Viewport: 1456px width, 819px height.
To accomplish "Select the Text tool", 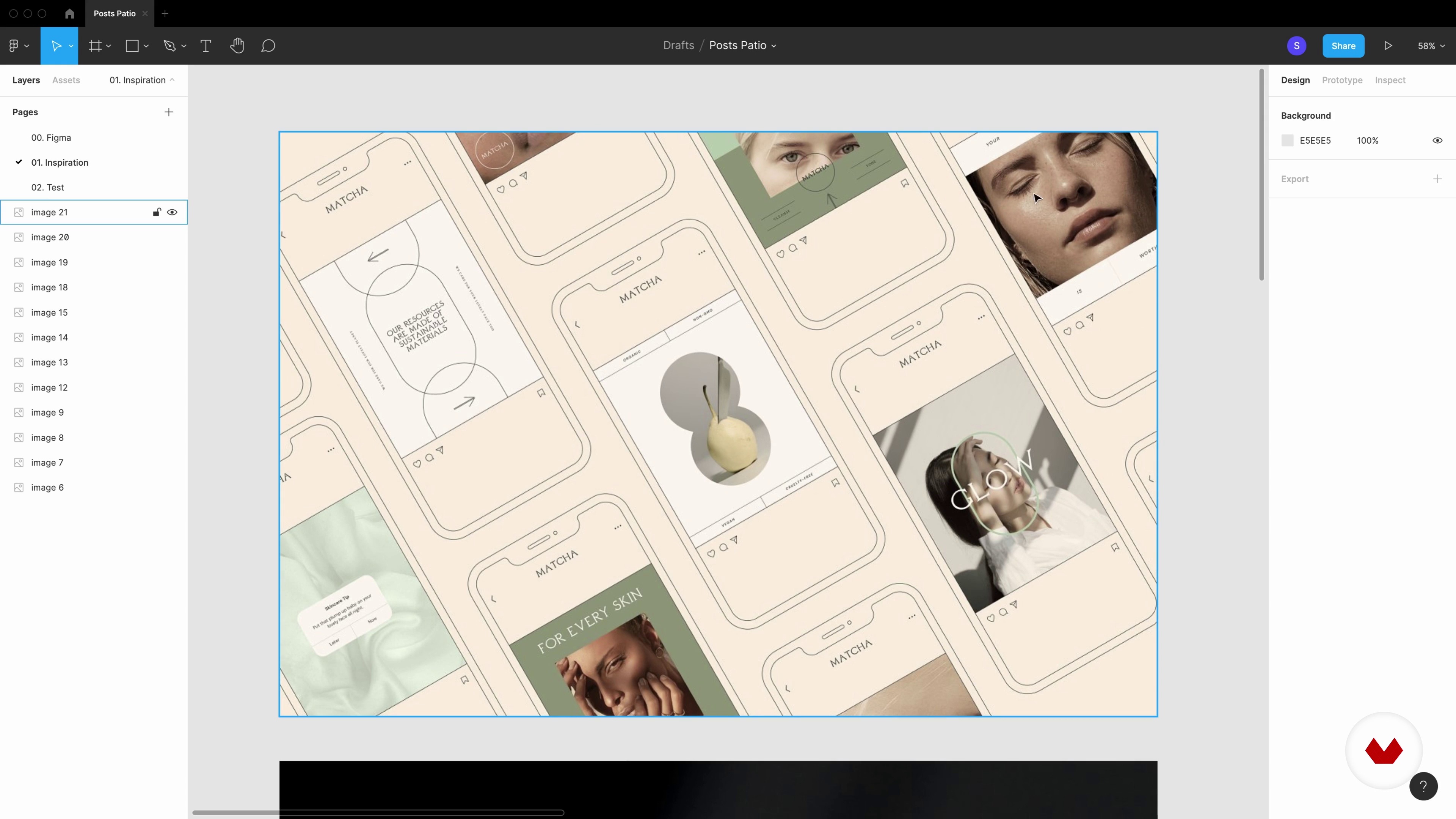I will 206,46.
